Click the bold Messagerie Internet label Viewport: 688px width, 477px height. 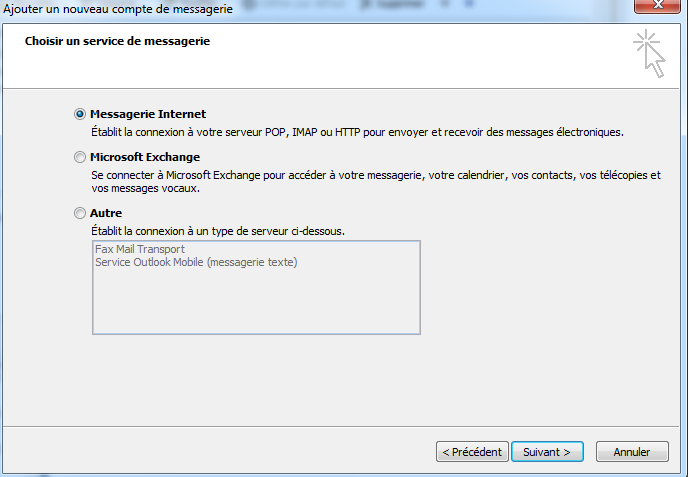148,114
